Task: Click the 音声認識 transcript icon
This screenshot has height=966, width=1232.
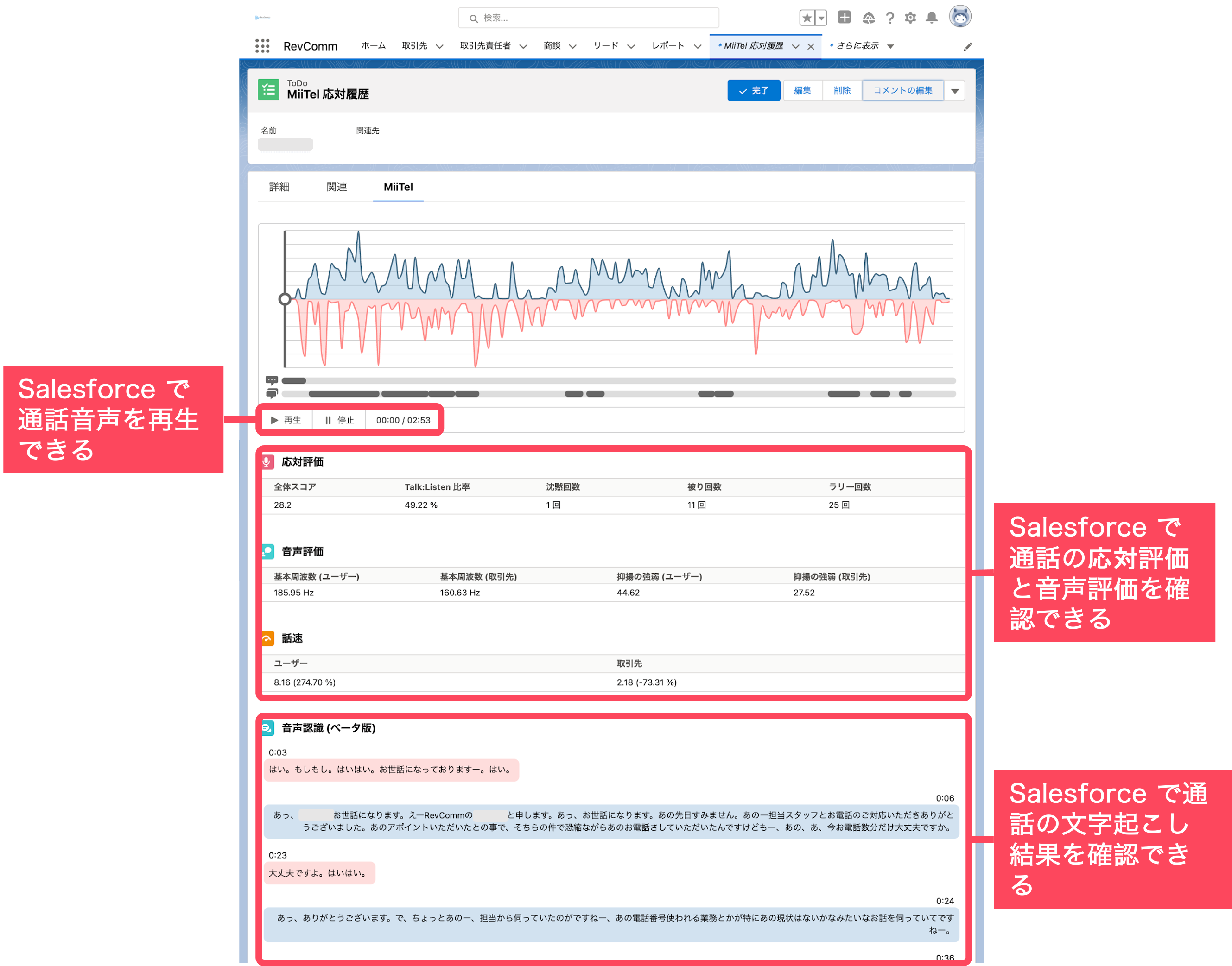Action: [x=267, y=728]
